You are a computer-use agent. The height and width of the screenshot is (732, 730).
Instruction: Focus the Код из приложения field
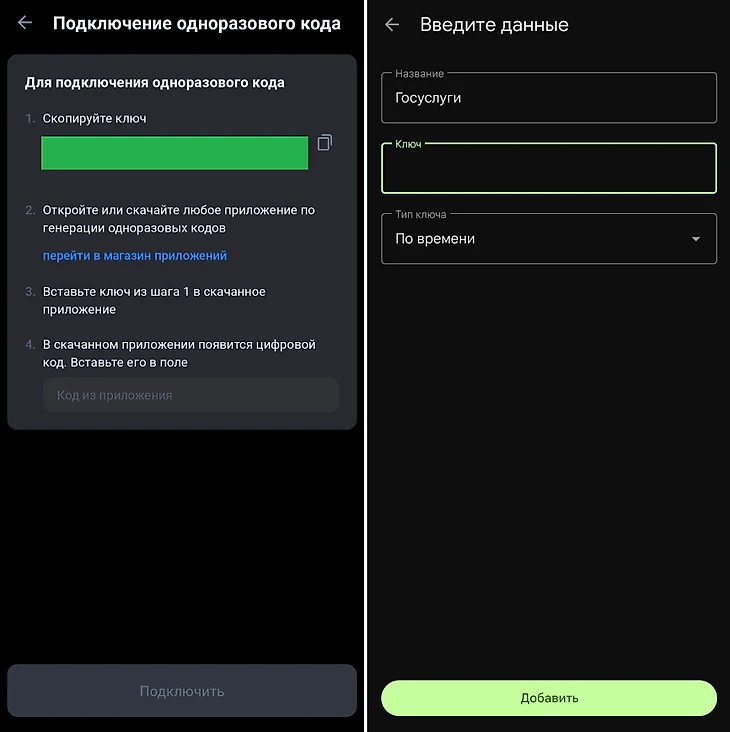click(191, 395)
